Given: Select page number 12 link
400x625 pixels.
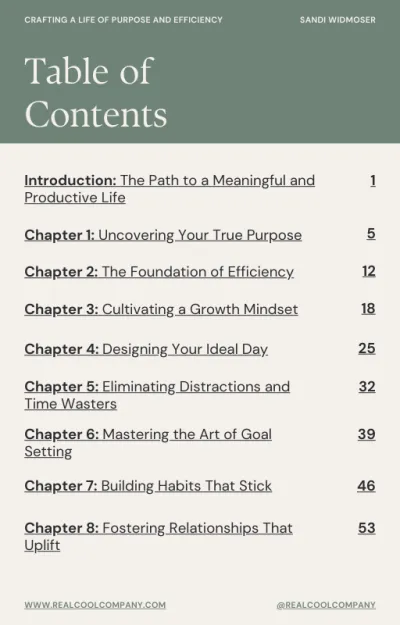Looking at the screenshot, I should pos(369,271).
